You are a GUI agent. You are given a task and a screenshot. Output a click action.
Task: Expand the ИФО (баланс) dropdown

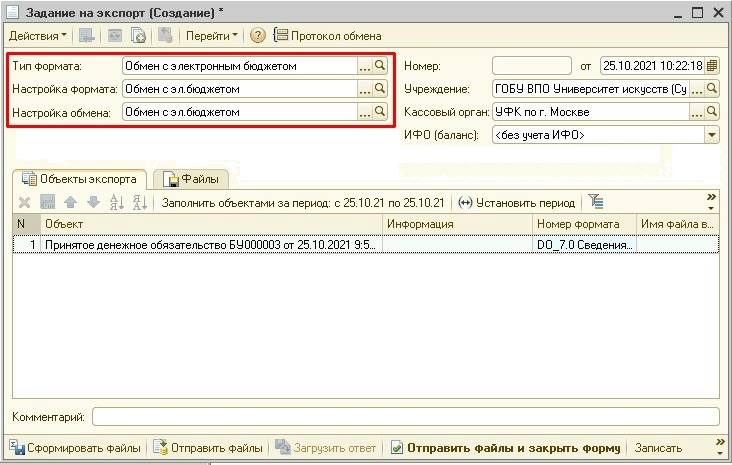click(x=712, y=135)
